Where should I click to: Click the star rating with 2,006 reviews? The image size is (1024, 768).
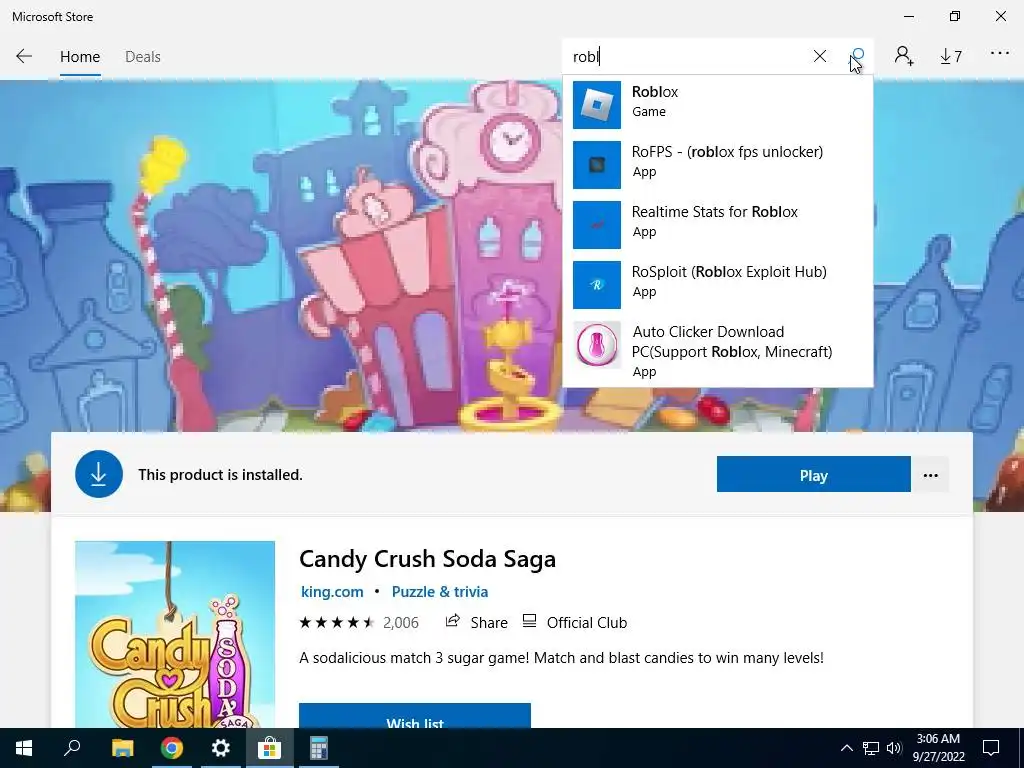click(x=359, y=622)
